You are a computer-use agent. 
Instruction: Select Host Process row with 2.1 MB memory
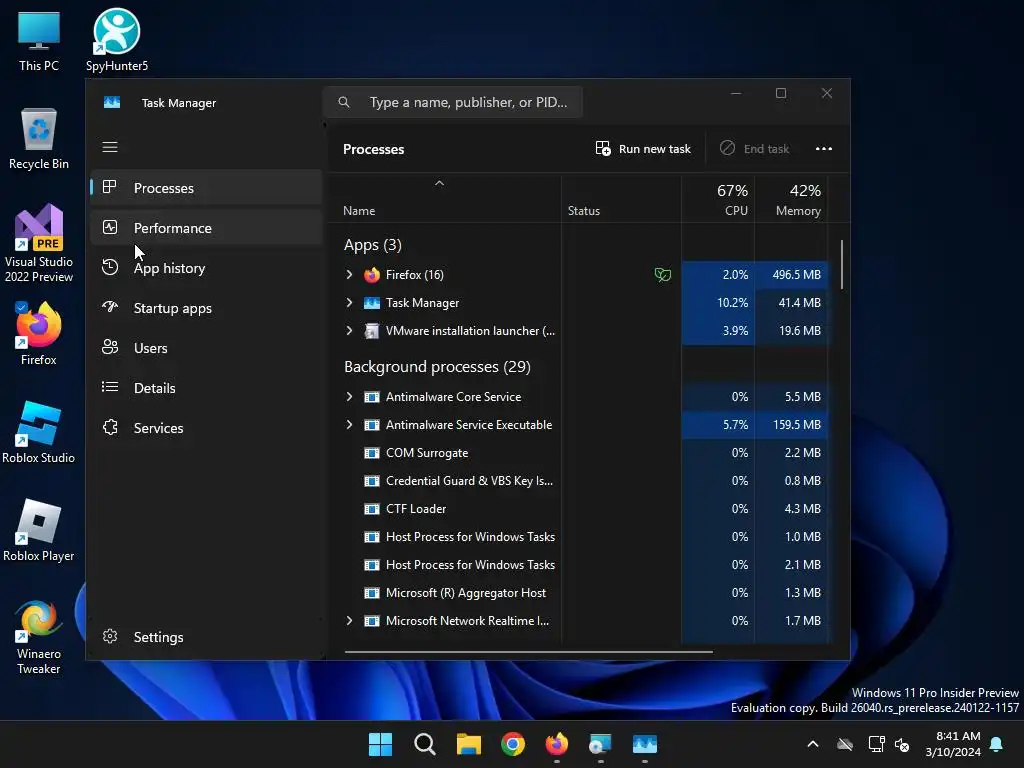[x=578, y=565]
